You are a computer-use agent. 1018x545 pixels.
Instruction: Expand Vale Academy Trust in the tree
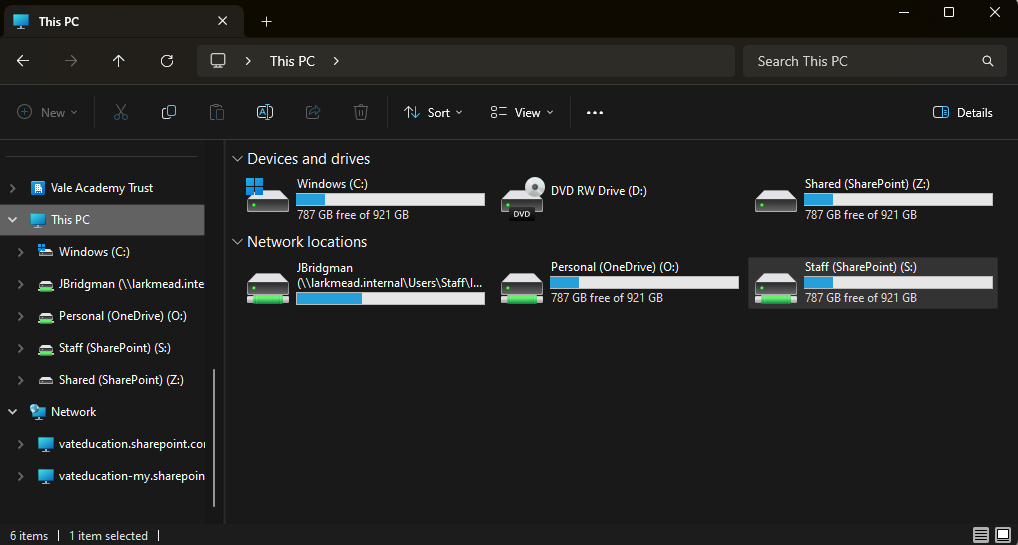[x=12, y=188]
